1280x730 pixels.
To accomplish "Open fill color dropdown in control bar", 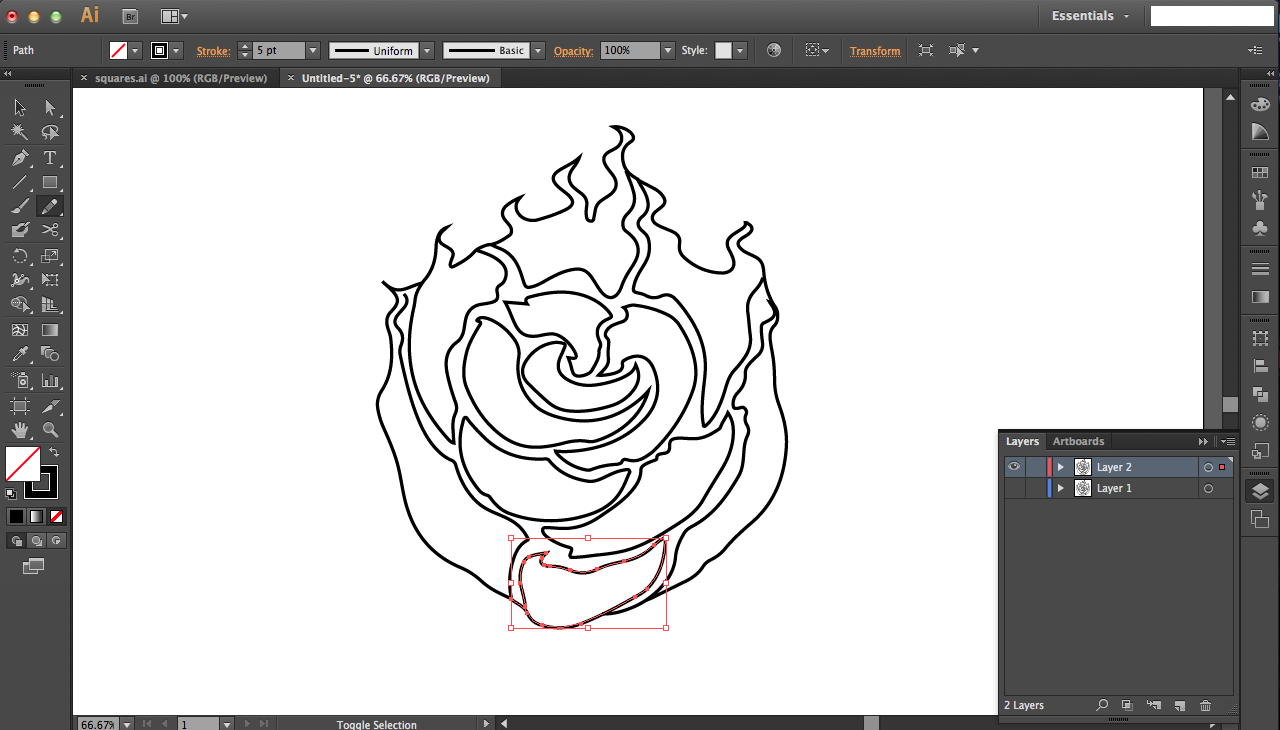I will coord(136,50).
